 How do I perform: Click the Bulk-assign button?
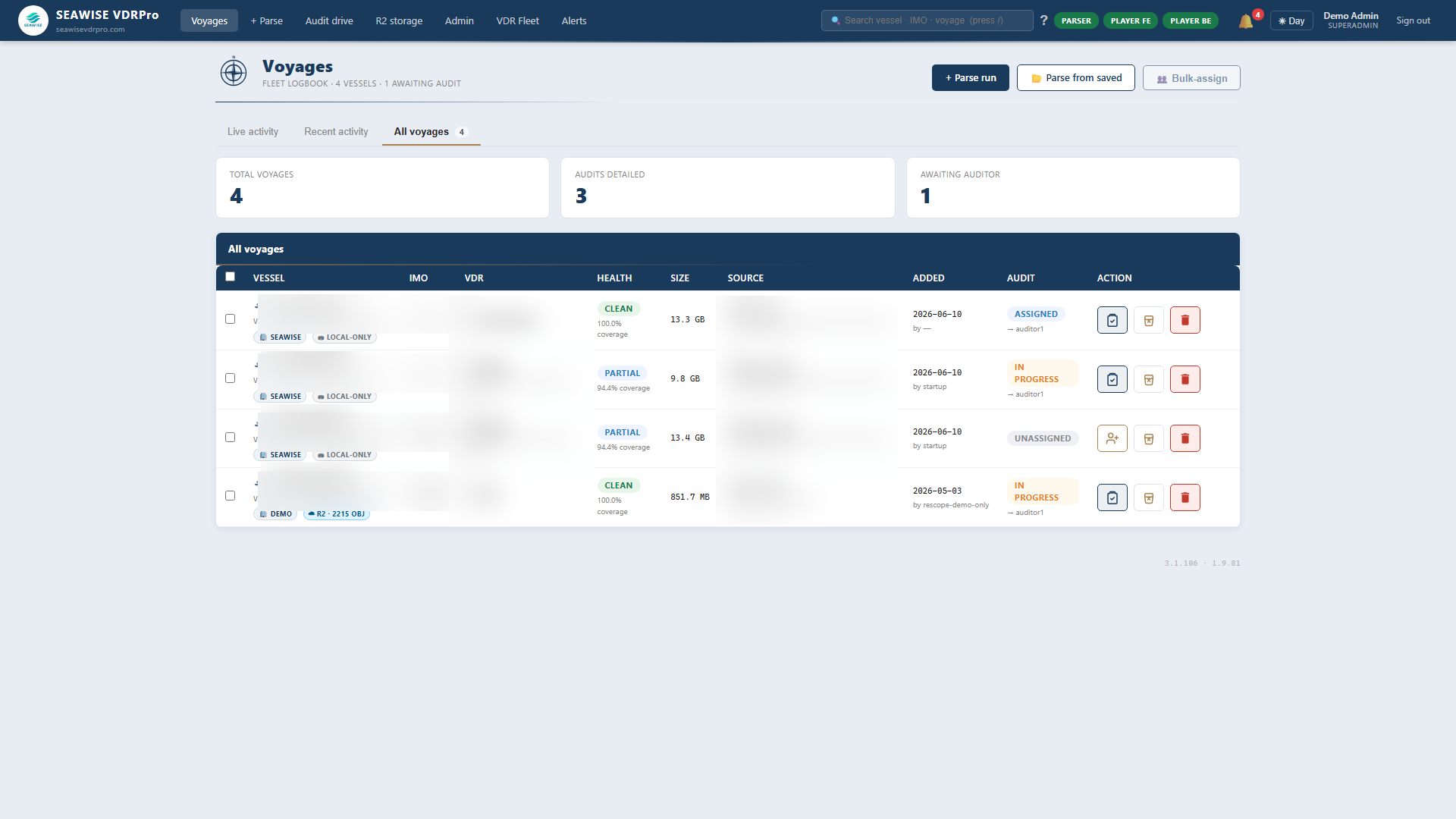pos(1191,78)
